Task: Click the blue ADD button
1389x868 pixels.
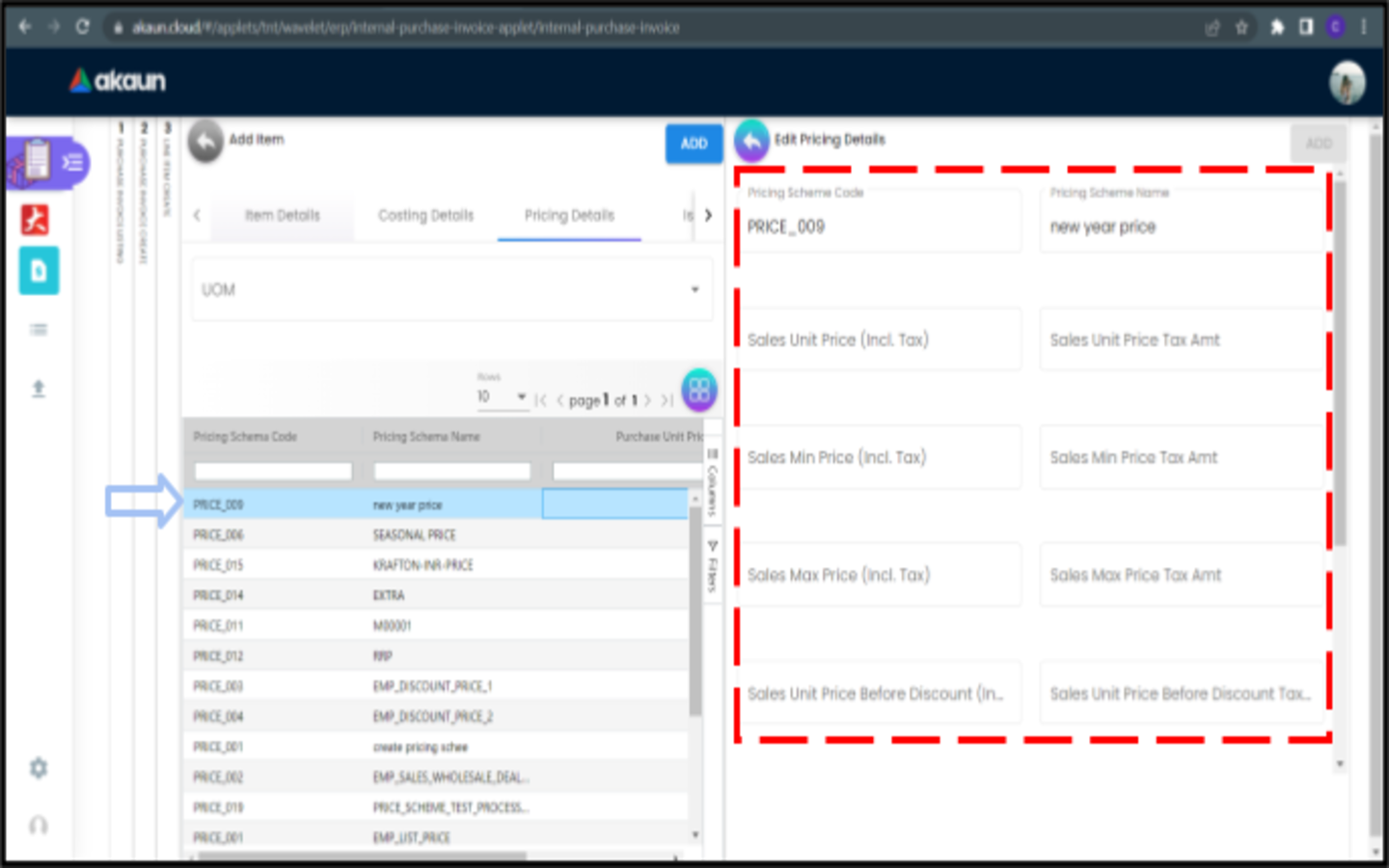Action: (694, 144)
